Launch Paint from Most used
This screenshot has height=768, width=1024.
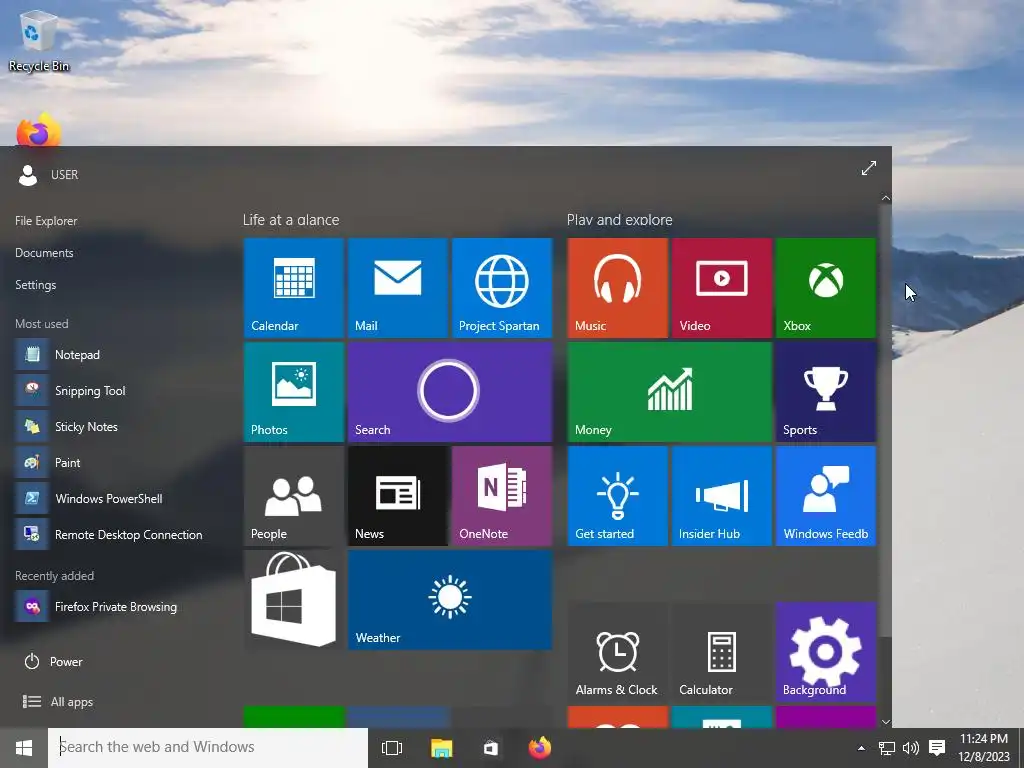point(118,462)
